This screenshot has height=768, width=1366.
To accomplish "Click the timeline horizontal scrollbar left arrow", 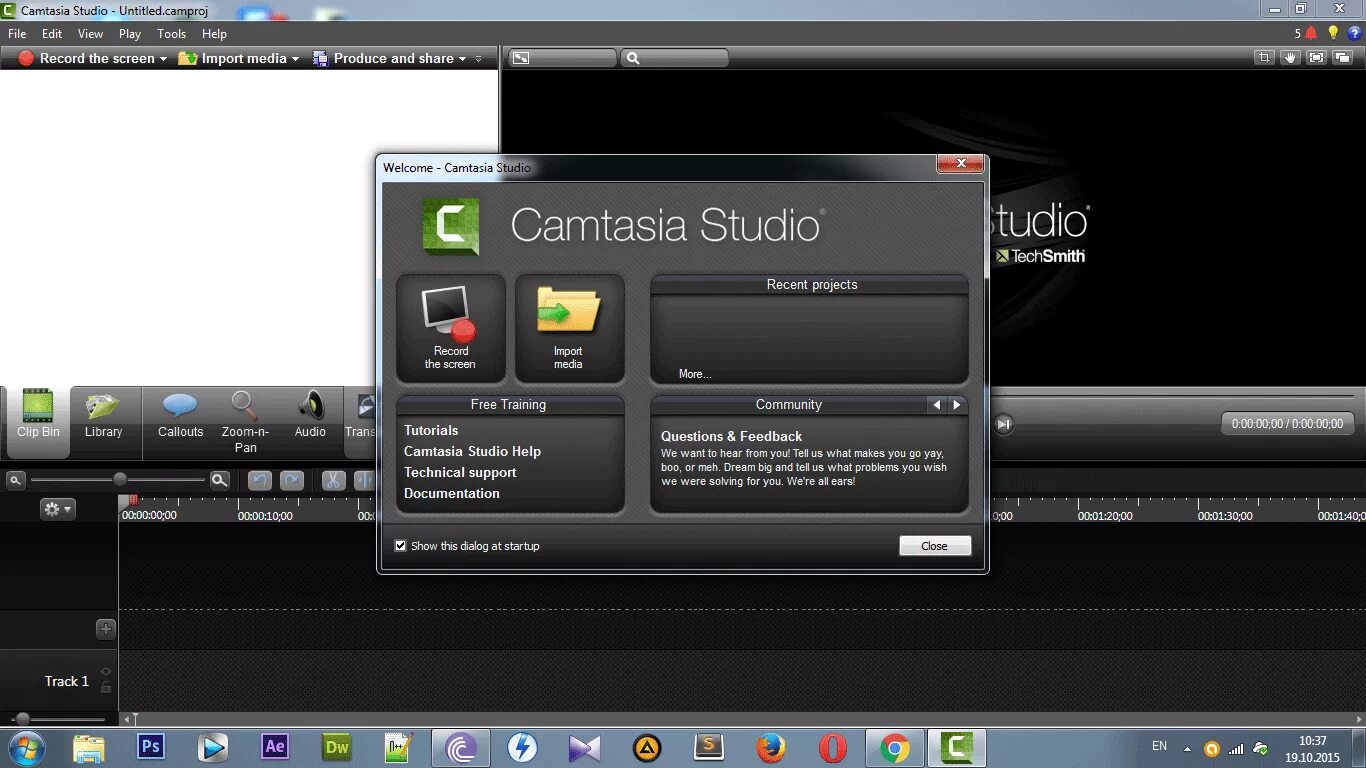I will pyautogui.click(x=127, y=719).
